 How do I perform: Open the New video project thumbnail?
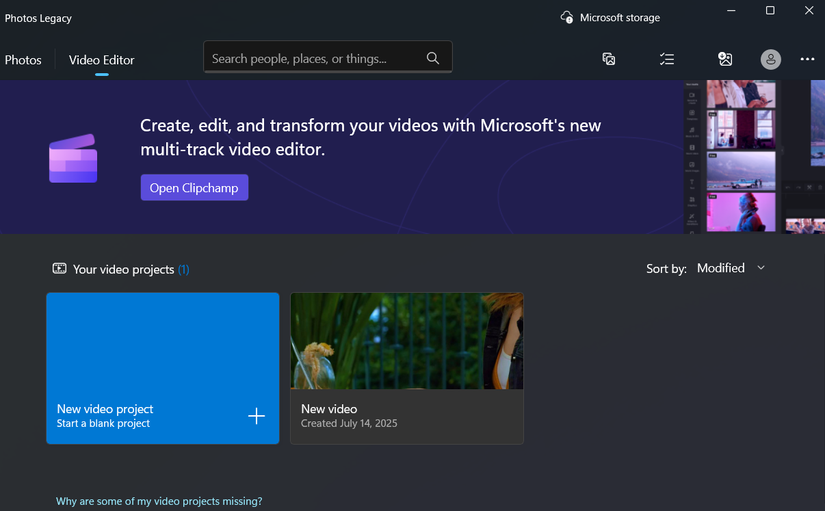tap(406, 340)
